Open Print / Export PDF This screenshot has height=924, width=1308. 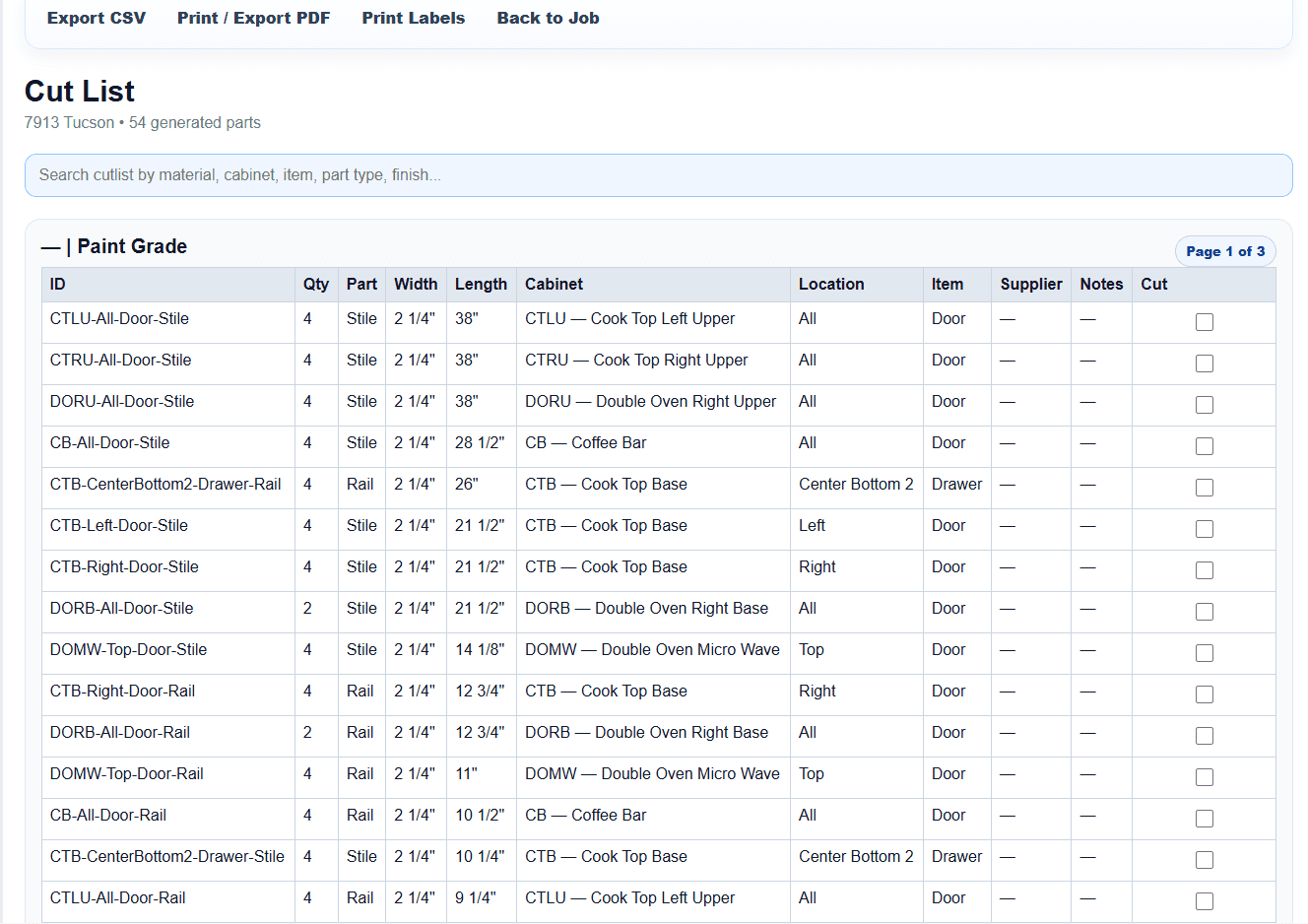(253, 18)
